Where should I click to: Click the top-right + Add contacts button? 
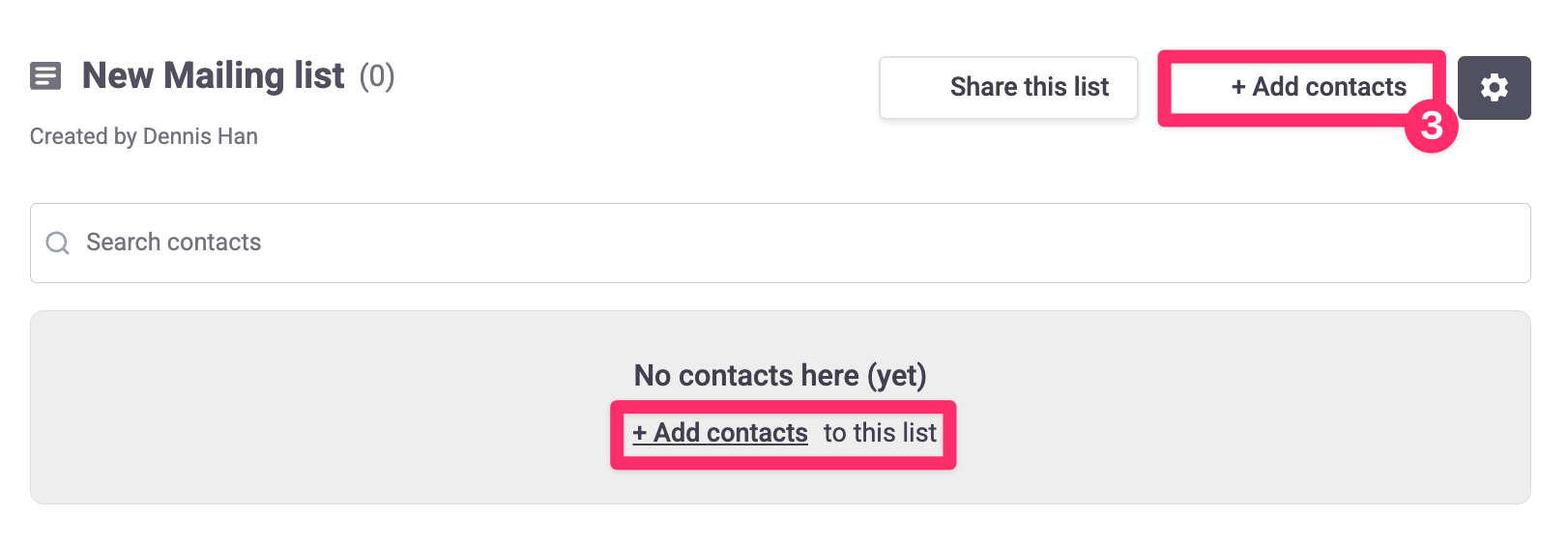click(x=1302, y=88)
